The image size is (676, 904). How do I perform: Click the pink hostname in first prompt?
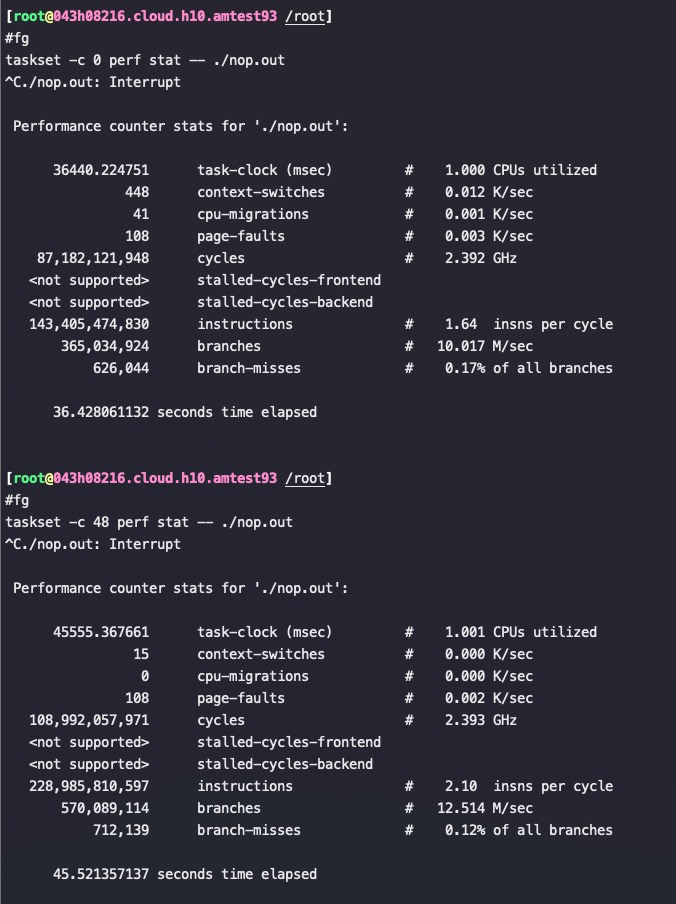click(x=165, y=16)
